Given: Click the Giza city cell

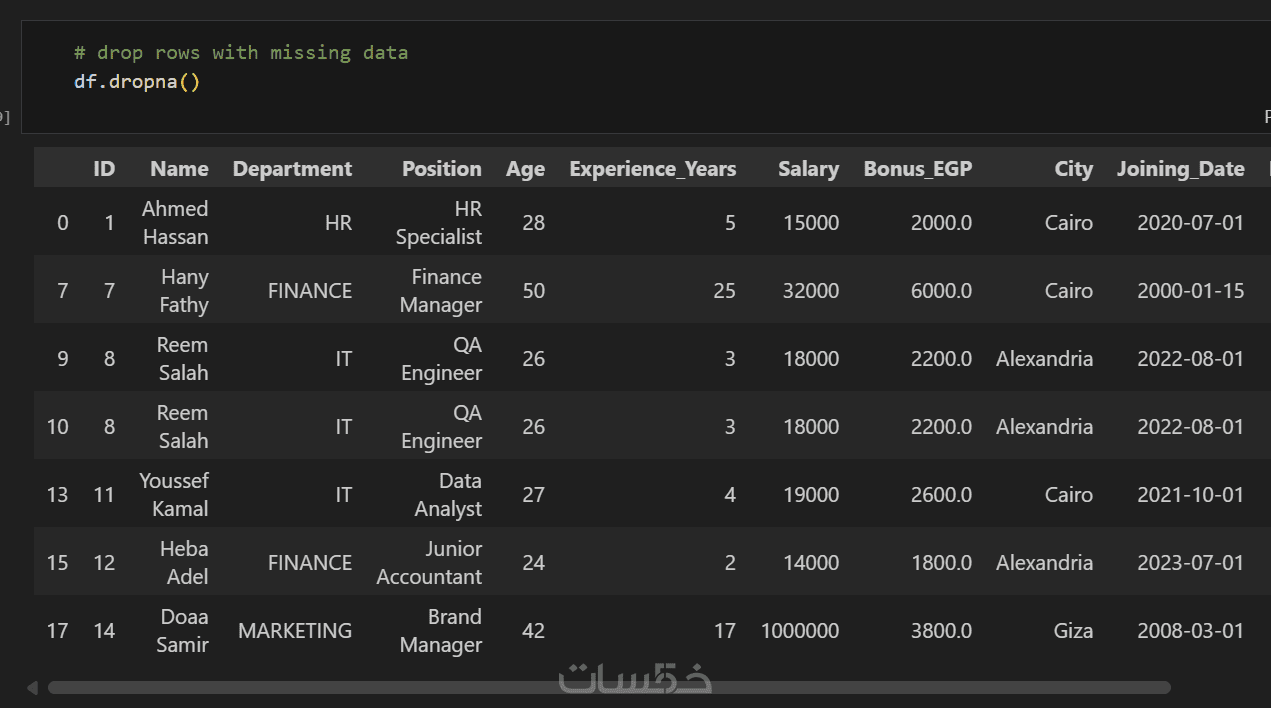Looking at the screenshot, I should pyautogui.click(x=1072, y=631).
